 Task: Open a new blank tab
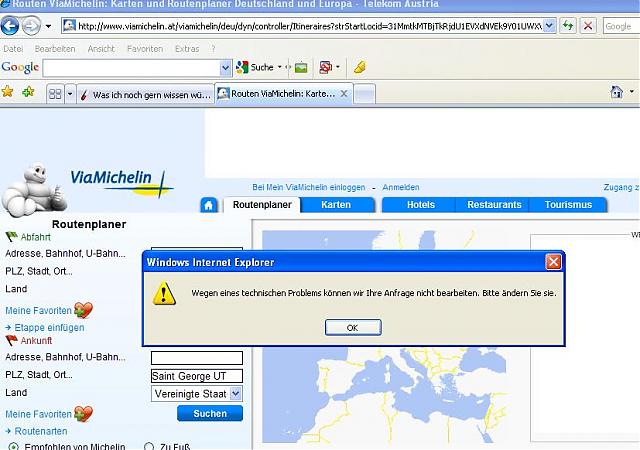coord(364,94)
